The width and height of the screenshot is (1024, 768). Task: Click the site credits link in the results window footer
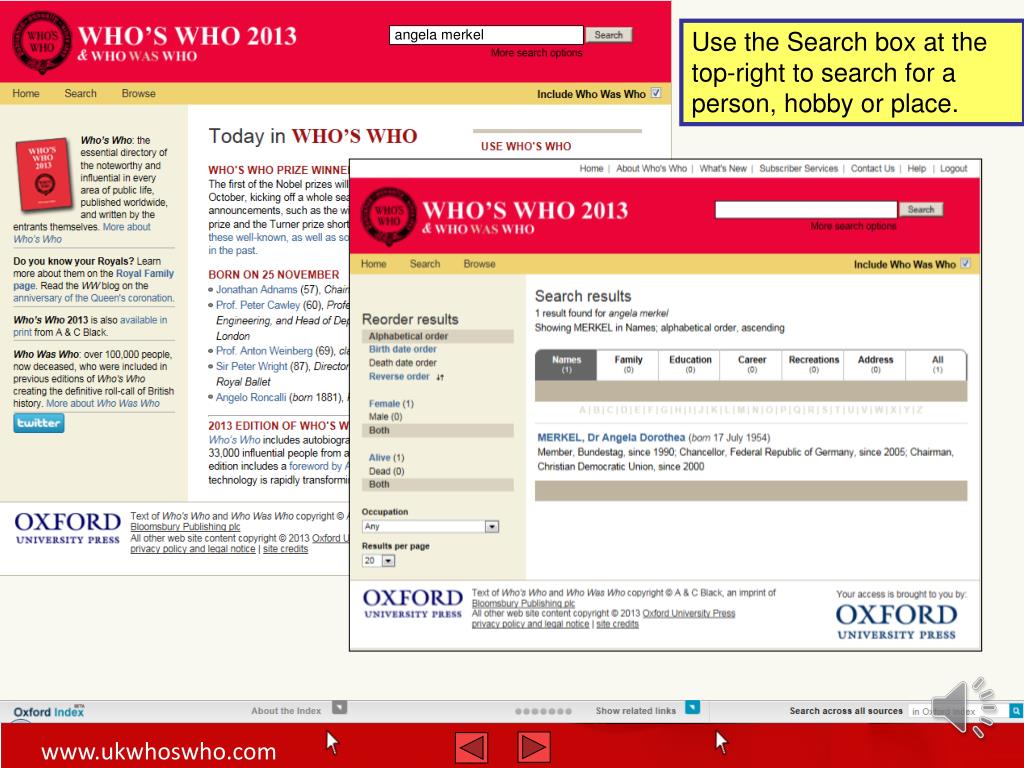coord(617,624)
